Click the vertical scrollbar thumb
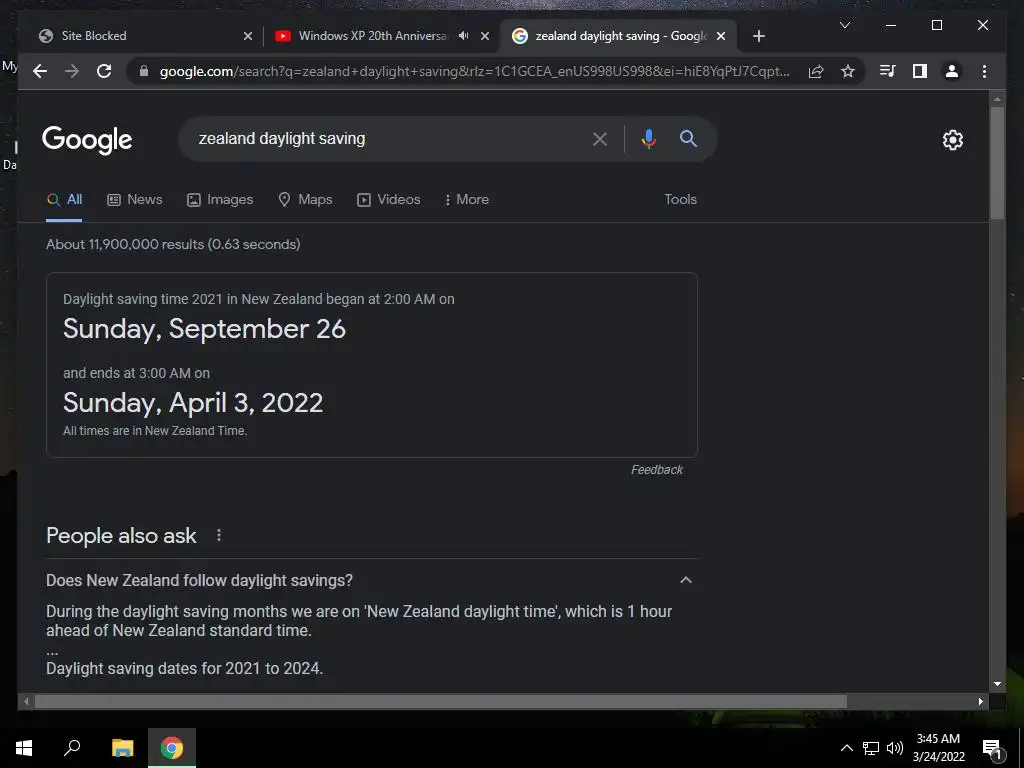The height and width of the screenshot is (768, 1024). click(997, 163)
